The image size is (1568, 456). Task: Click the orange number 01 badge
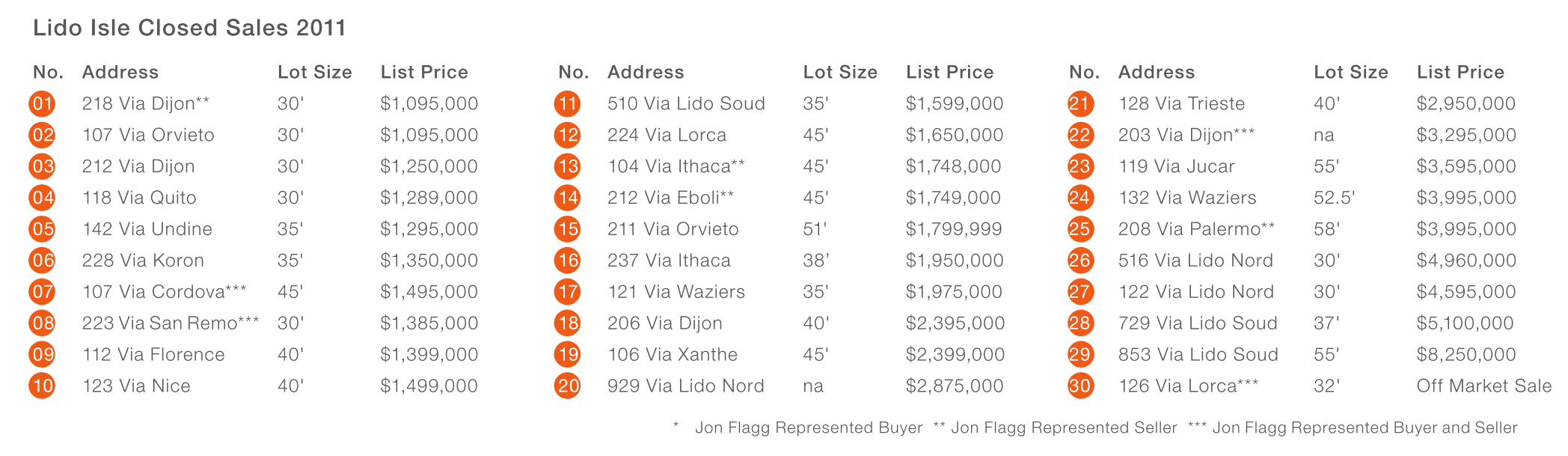[x=42, y=104]
